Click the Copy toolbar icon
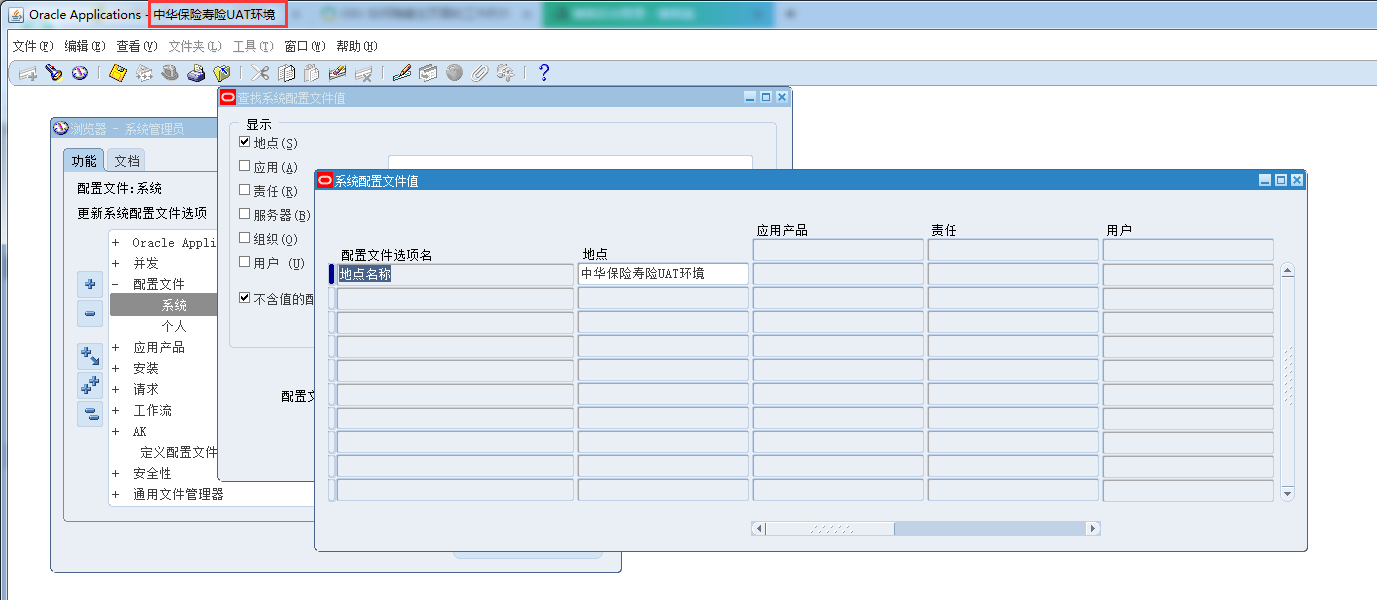Screen dimensions: 1377x600 (x=286, y=73)
